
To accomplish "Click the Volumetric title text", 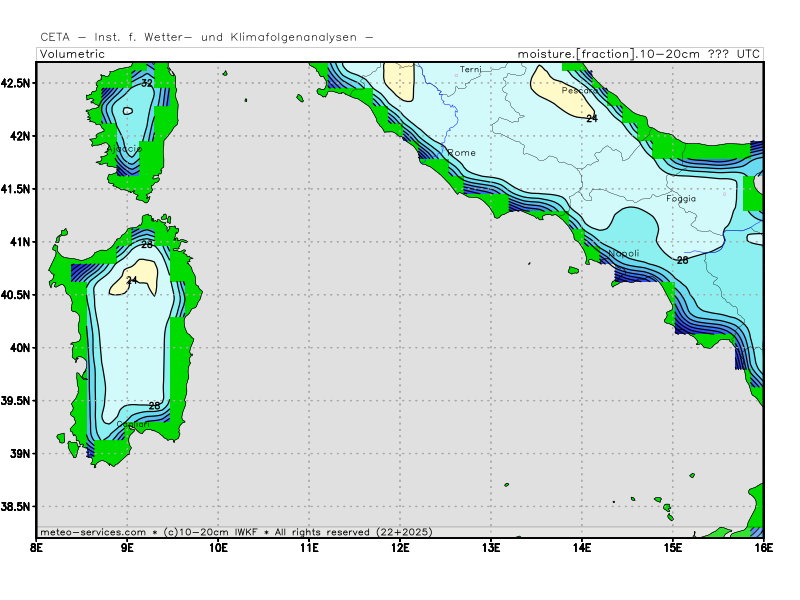I will 72,54.
